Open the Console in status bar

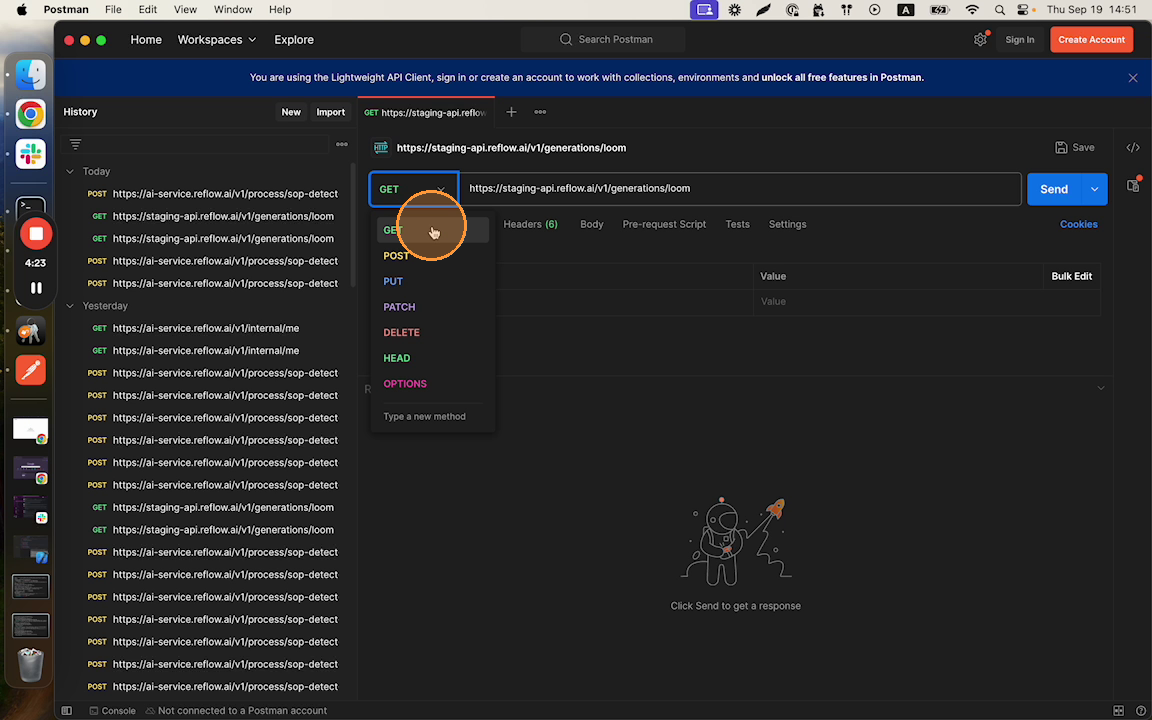(x=112, y=710)
